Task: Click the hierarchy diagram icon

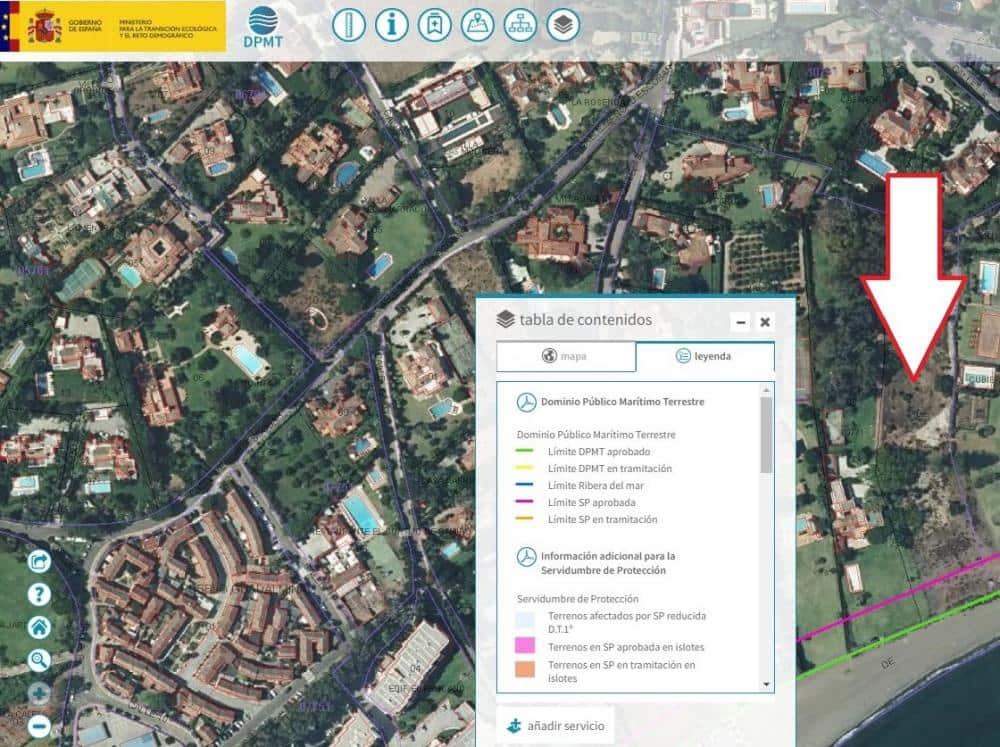Action: [x=521, y=24]
